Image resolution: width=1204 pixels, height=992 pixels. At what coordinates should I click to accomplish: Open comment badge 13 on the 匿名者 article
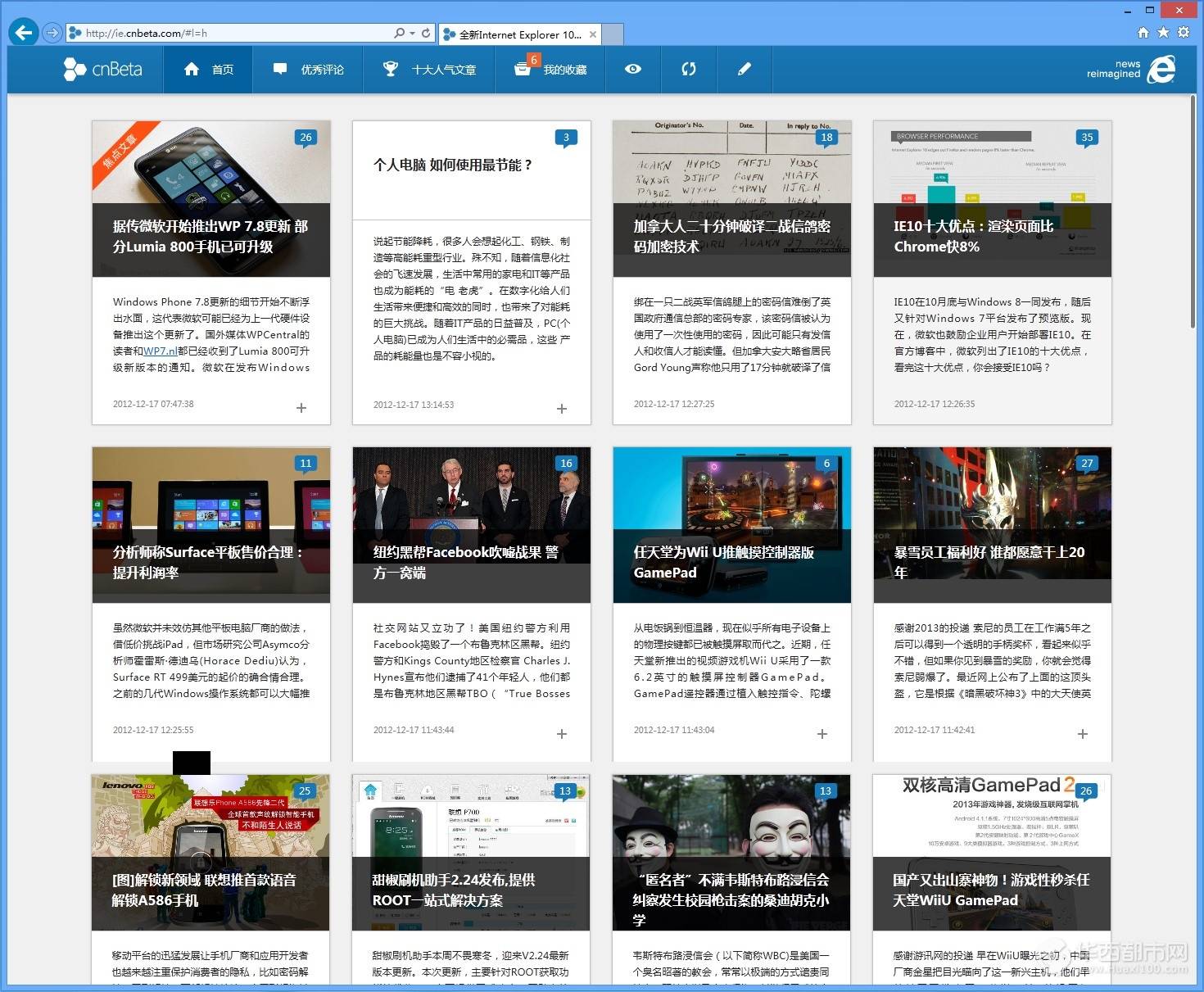pyautogui.click(x=826, y=792)
